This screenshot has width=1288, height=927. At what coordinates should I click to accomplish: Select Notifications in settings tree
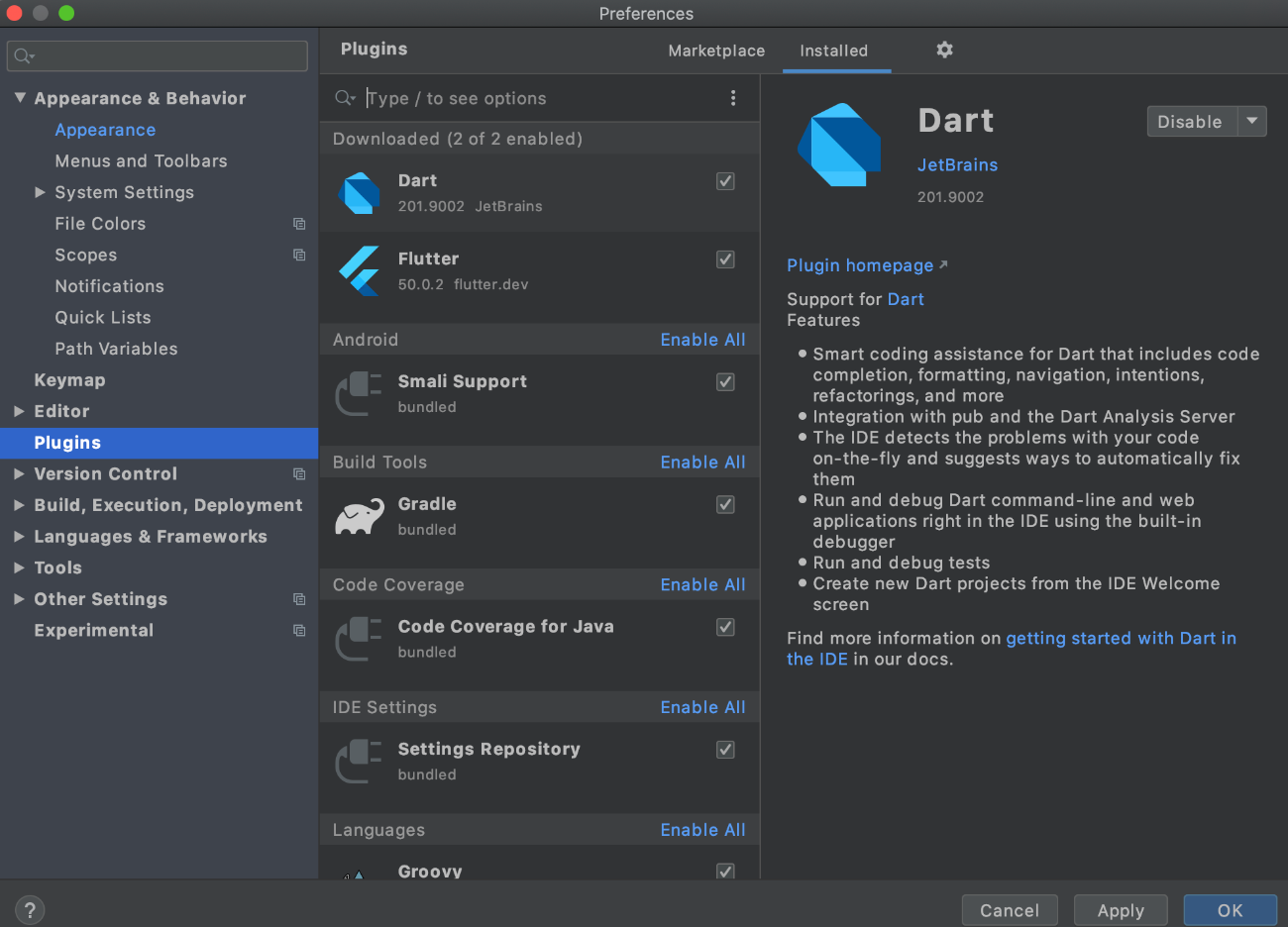coord(109,286)
